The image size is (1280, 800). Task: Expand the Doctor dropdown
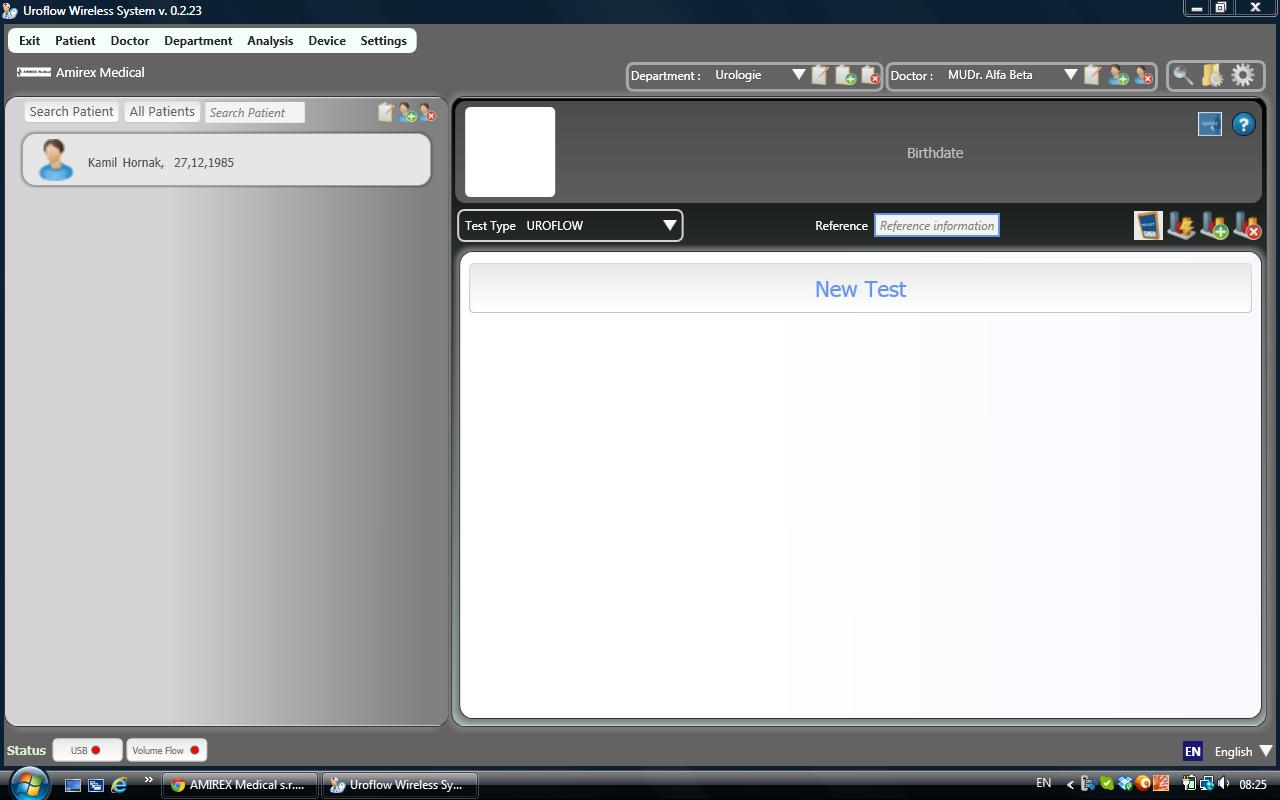(1070, 75)
